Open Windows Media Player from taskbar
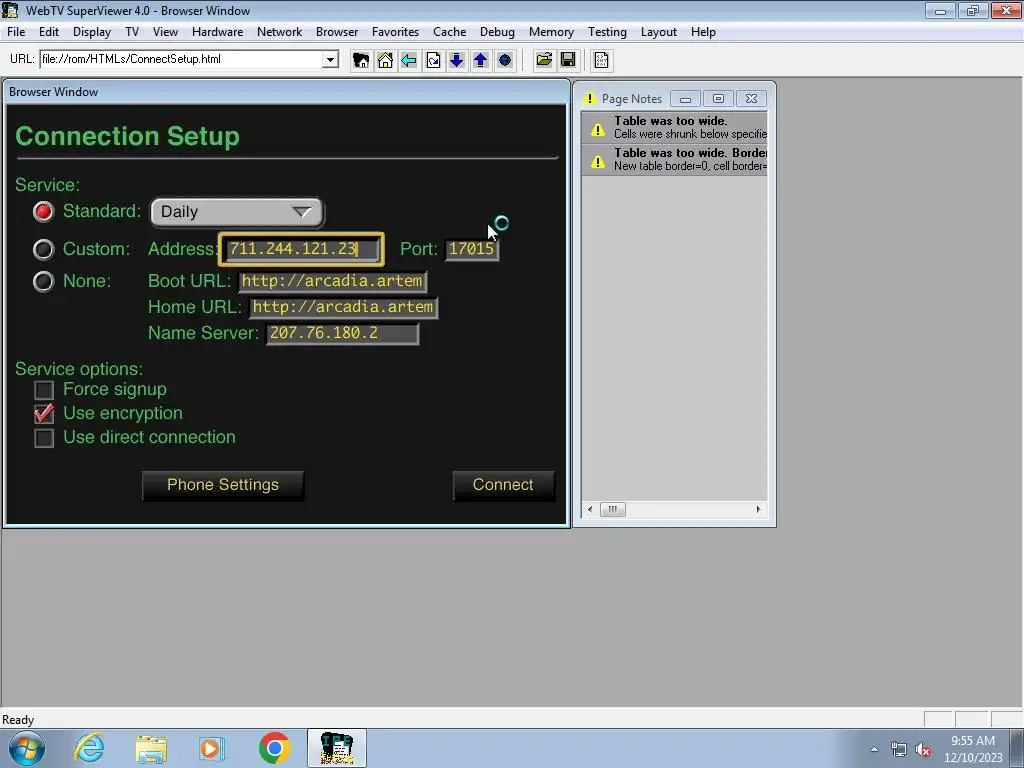Screen dimensions: 1024x768 [212, 748]
